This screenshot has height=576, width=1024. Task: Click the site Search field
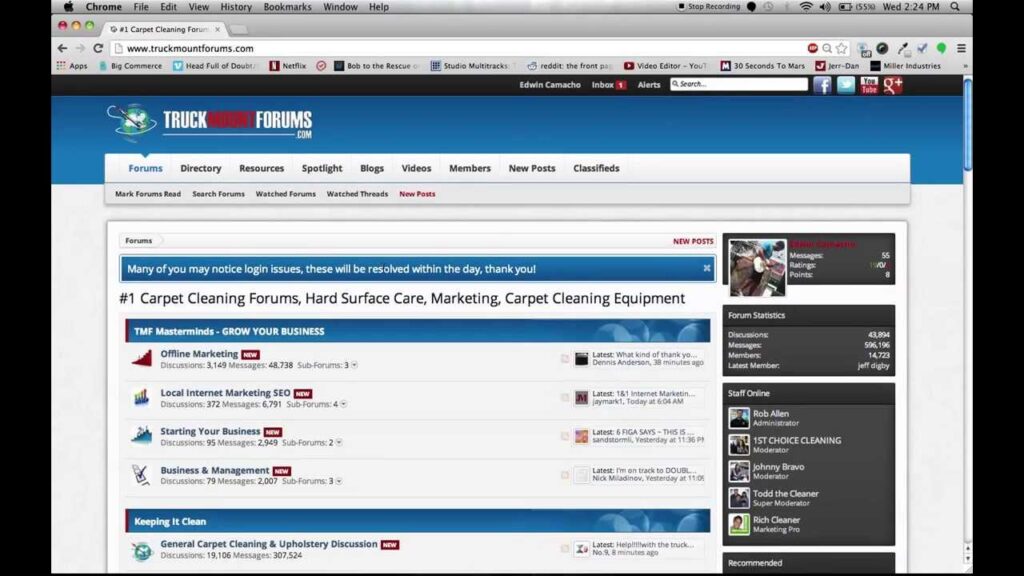tap(739, 84)
